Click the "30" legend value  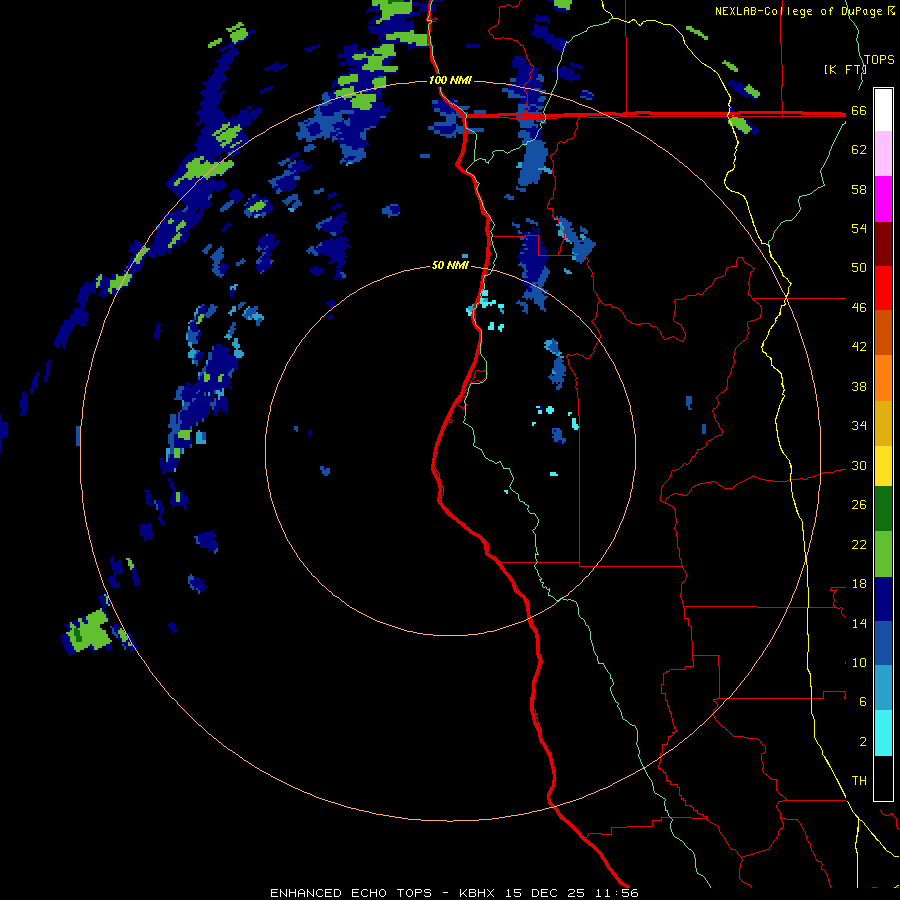pos(859,465)
